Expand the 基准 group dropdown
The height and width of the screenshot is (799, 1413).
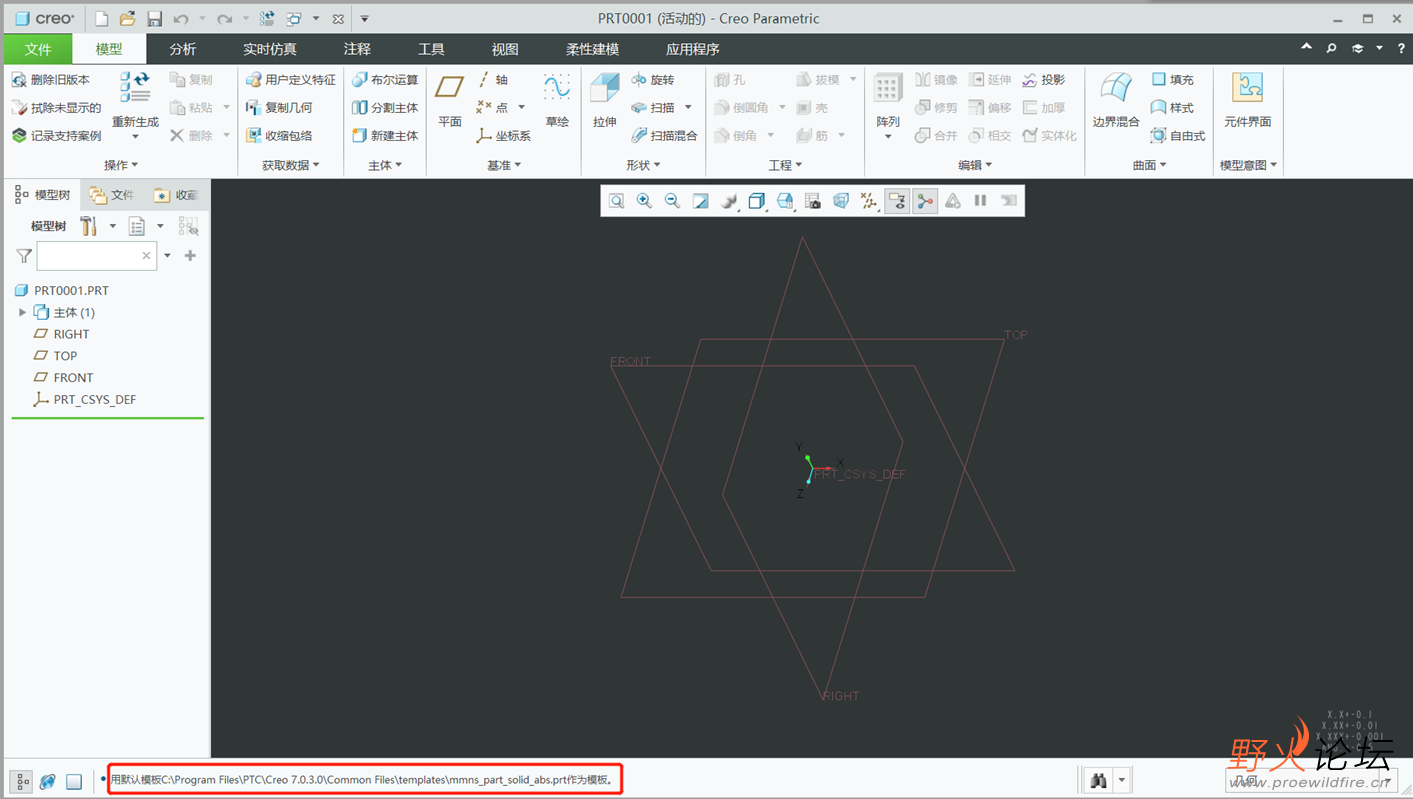coord(504,165)
